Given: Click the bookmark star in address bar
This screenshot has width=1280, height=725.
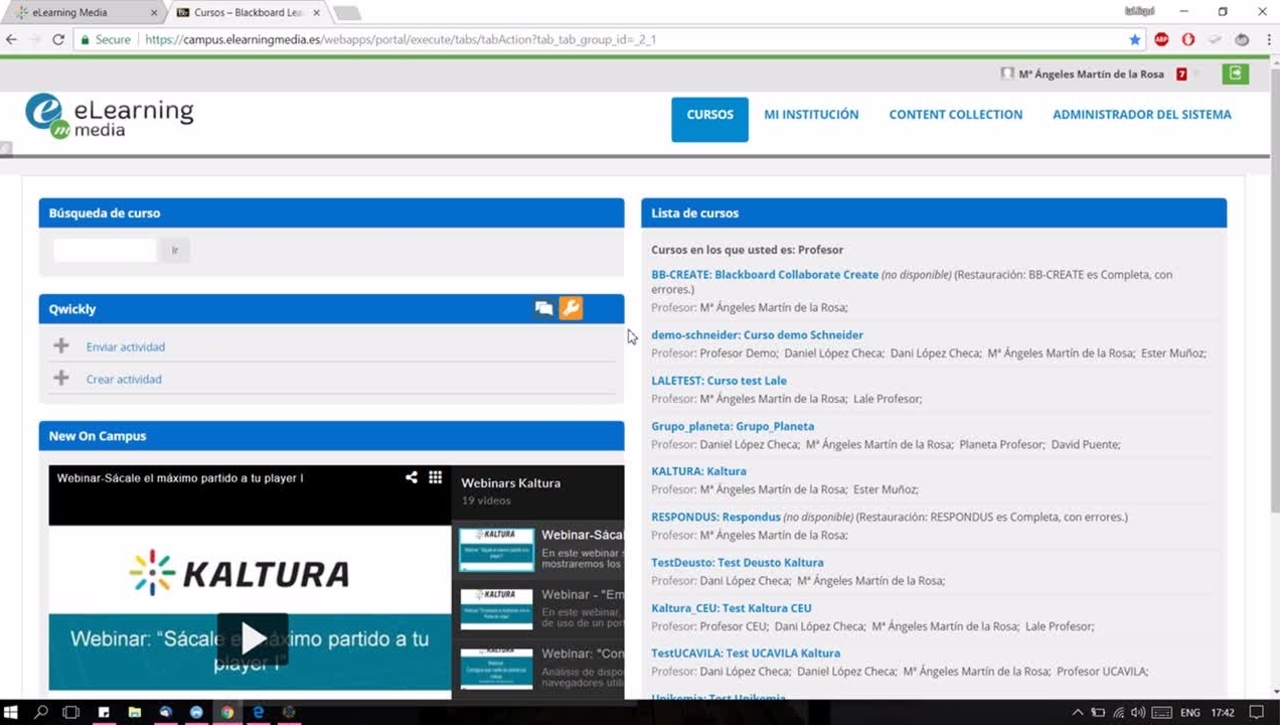Looking at the screenshot, I should (1135, 40).
